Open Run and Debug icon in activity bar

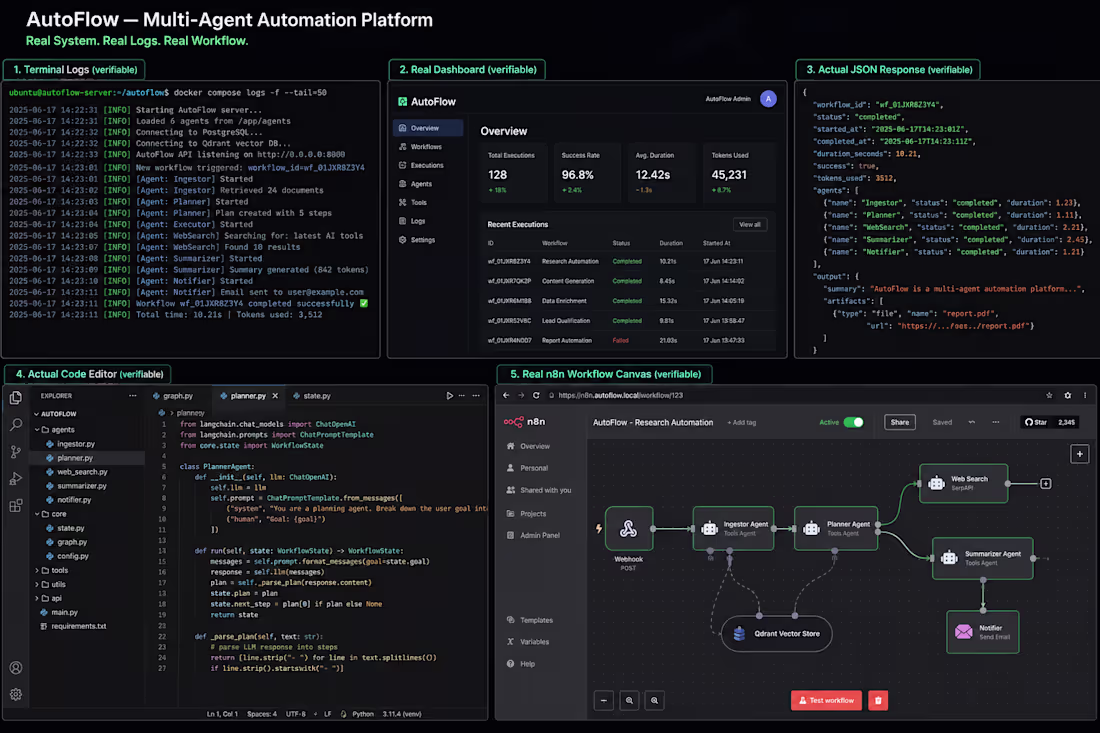click(15, 479)
